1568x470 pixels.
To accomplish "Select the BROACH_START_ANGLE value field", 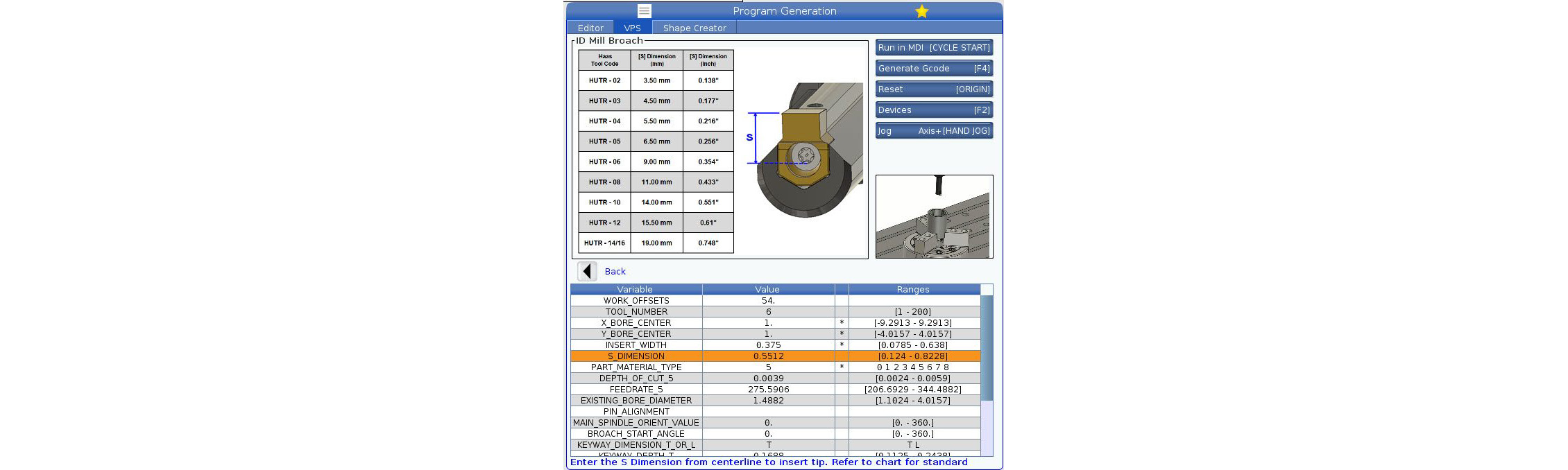I will 768,434.
